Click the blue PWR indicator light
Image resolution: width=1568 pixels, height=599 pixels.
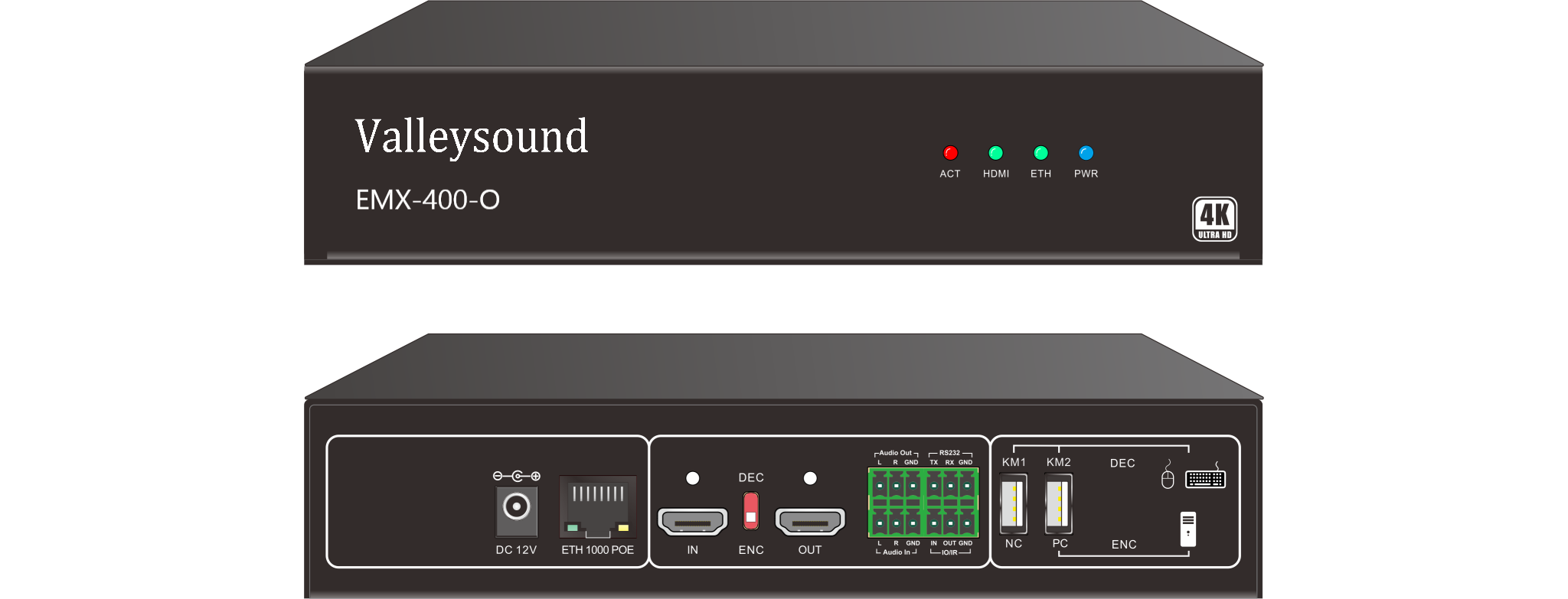[1086, 153]
